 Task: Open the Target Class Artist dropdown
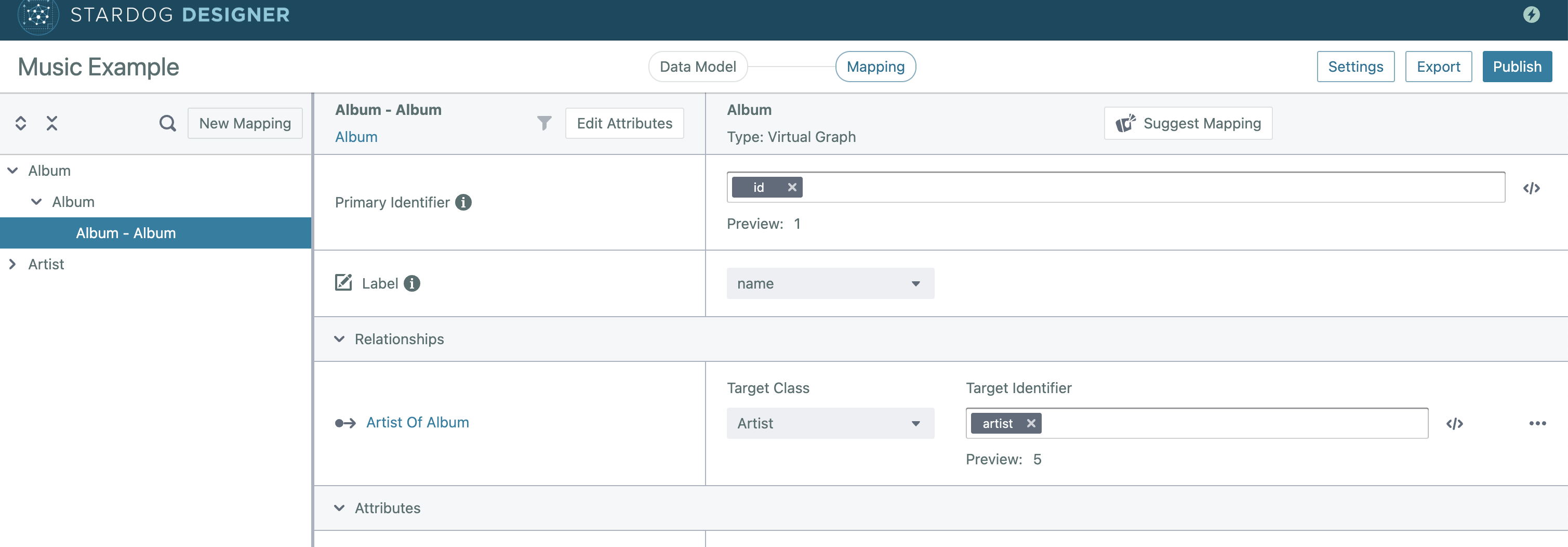click(830, 423)
